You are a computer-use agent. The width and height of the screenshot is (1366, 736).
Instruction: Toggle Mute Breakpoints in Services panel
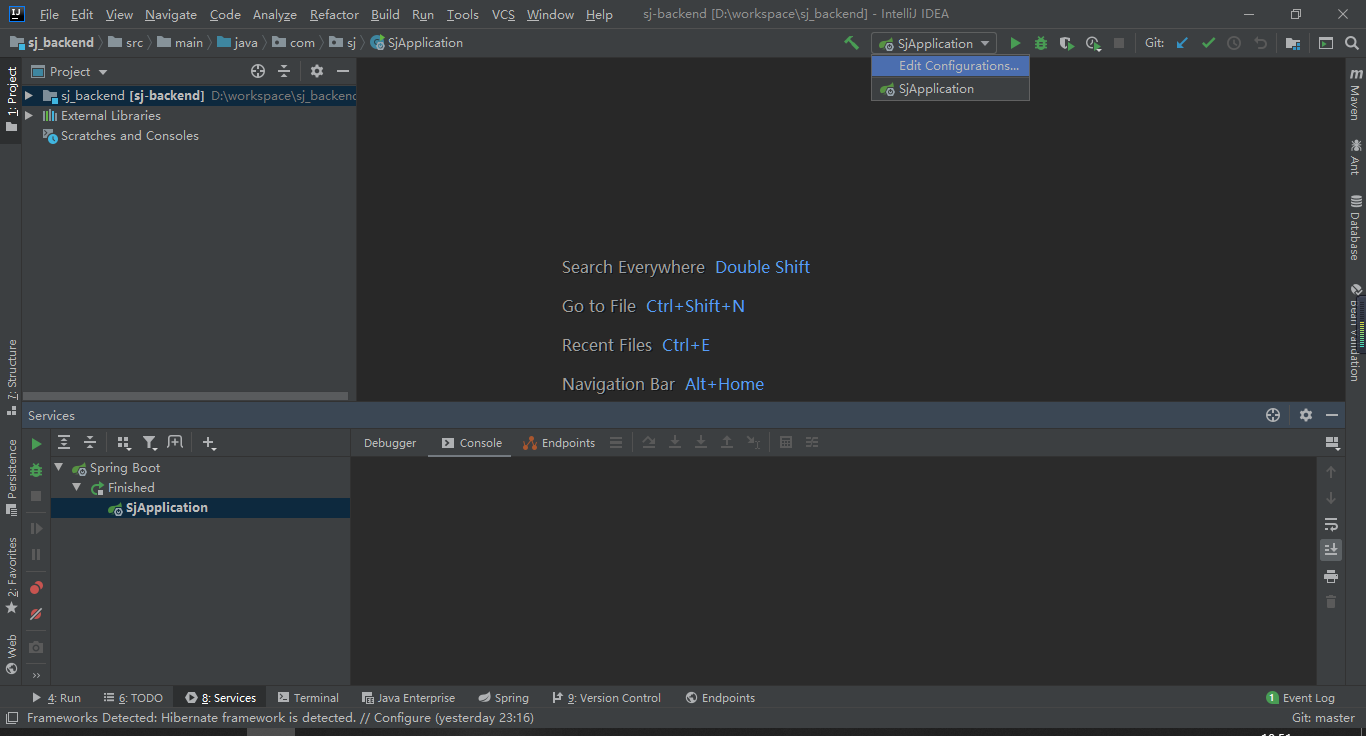tap(36, 614)
